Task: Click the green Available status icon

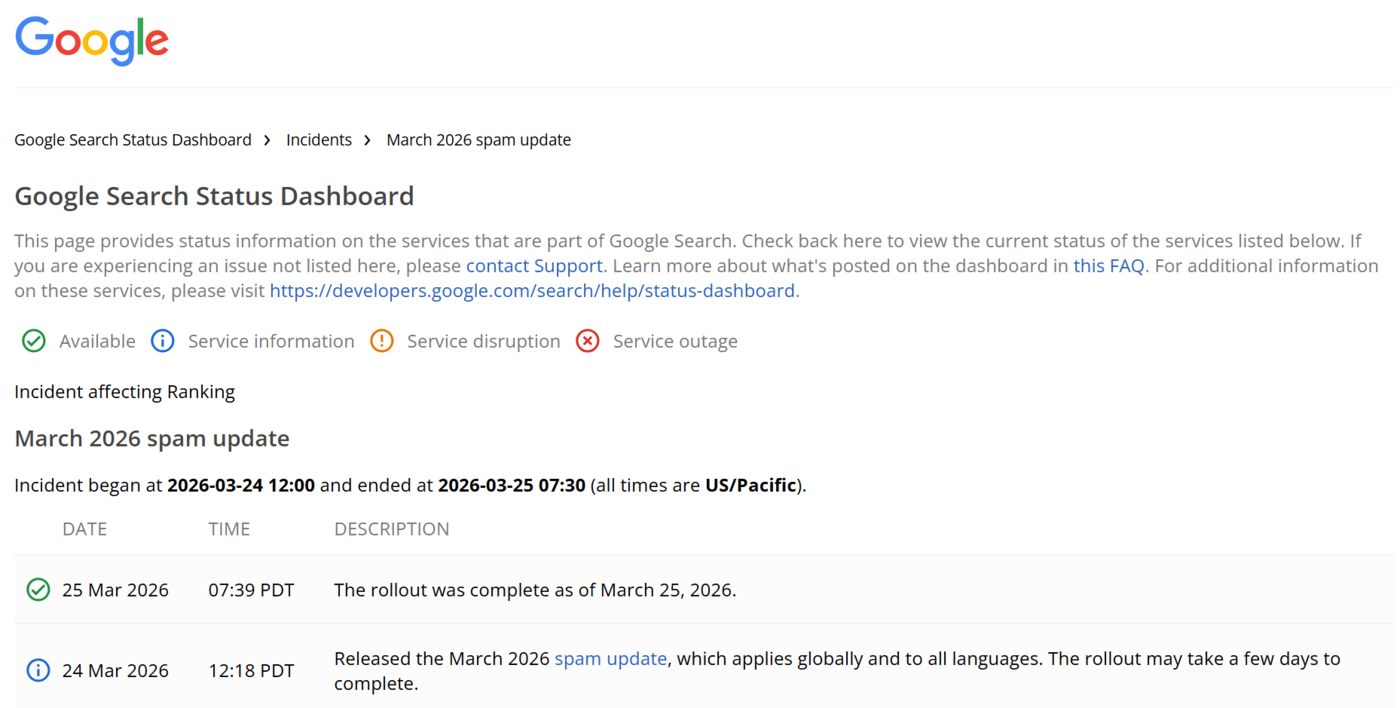Action: point(33,341)
